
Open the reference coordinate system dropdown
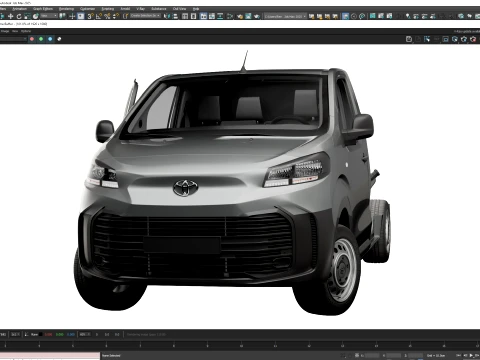[49, 16]
